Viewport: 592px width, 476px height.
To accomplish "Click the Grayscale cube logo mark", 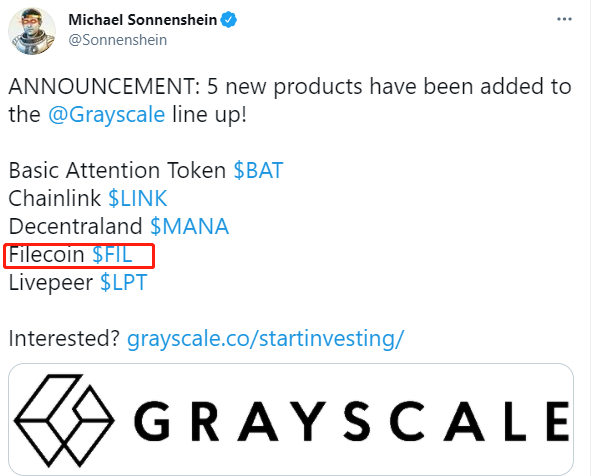I will pos(64,420).
